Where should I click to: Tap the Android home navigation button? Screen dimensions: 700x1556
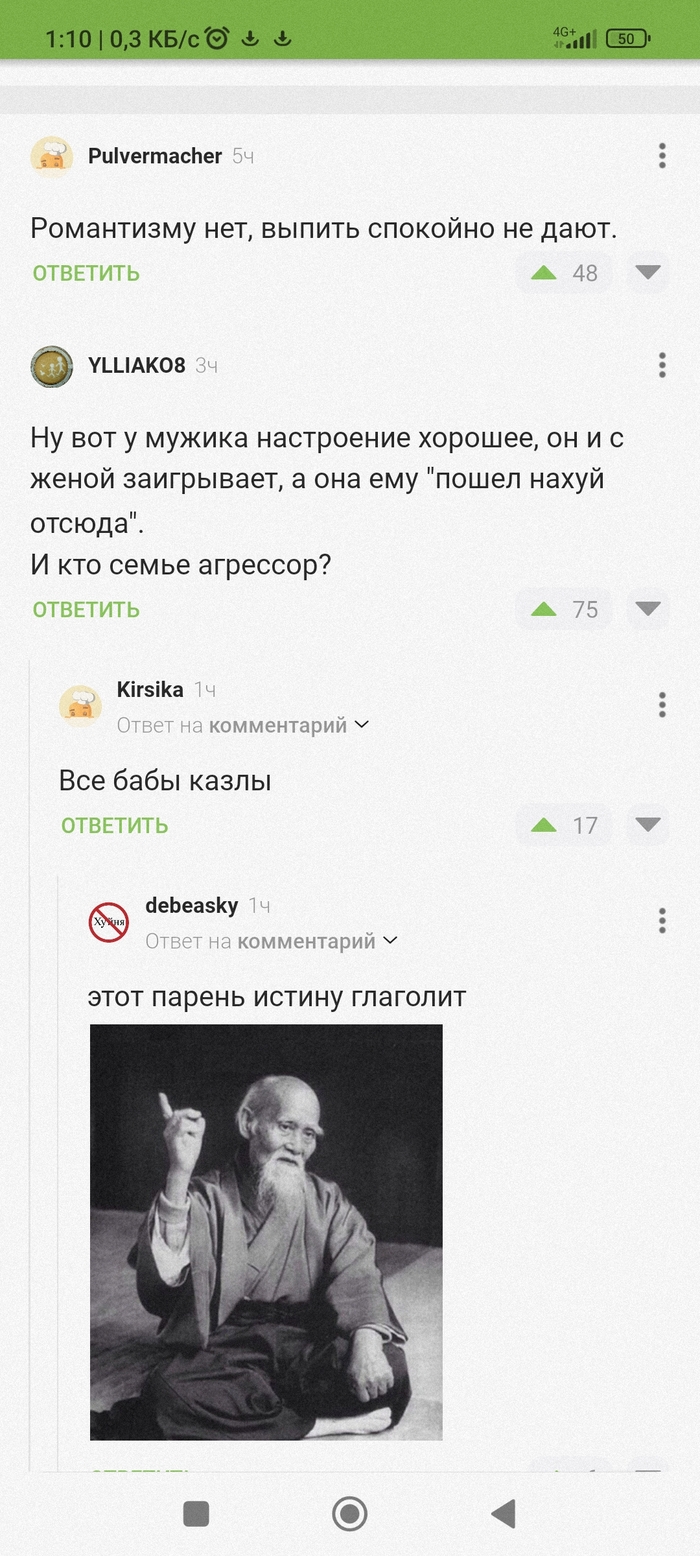point(349,1514)
